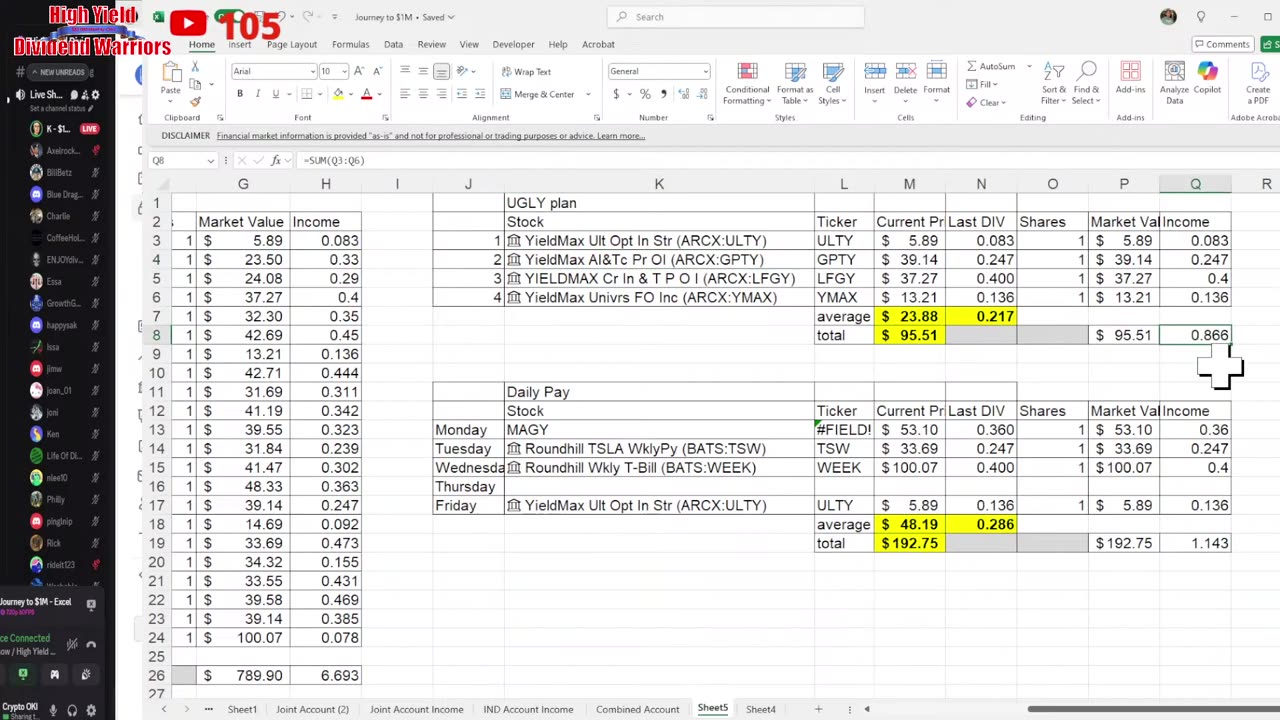Increase font size with the larger A icon
Viewport: 1280px width, 720px height.
359,71
